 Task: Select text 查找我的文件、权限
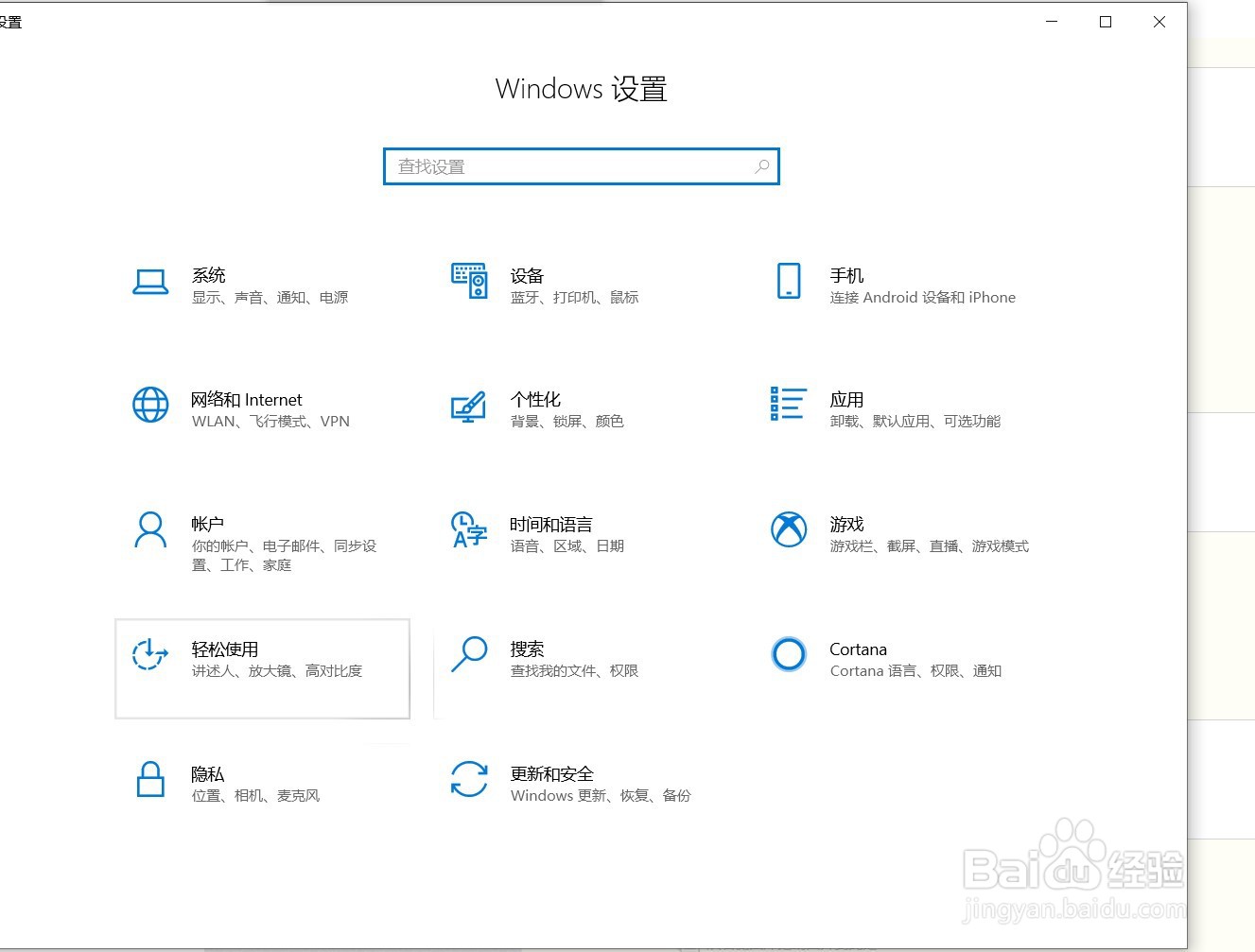(x=575, y=671)
